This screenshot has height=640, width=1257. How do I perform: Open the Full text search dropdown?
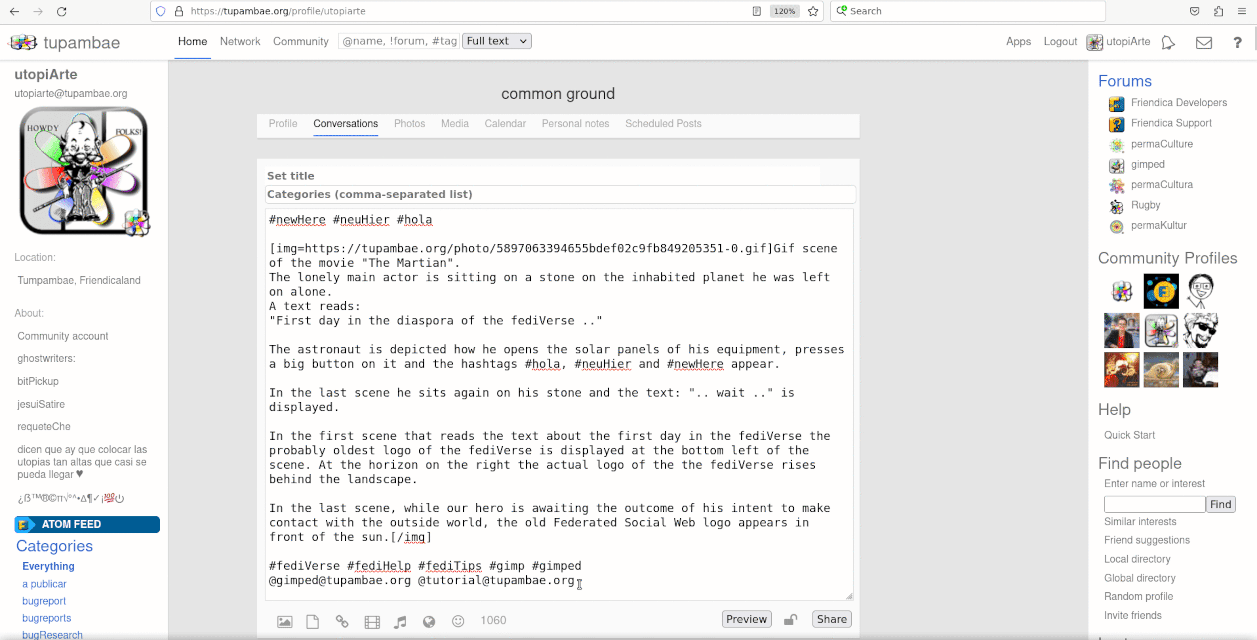[497, 41]
